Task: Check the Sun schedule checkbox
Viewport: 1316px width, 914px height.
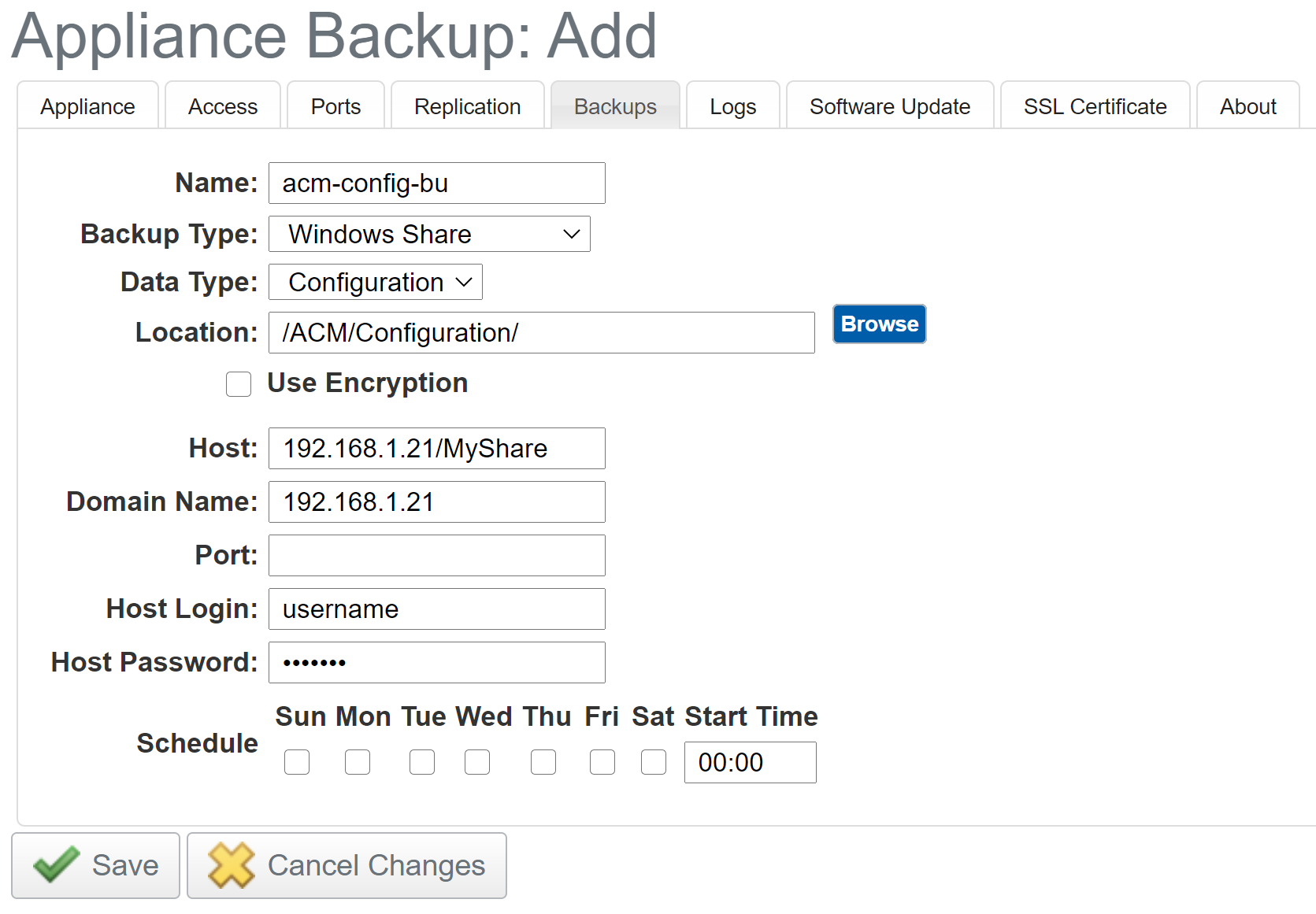Action: (x=296, y=761)
